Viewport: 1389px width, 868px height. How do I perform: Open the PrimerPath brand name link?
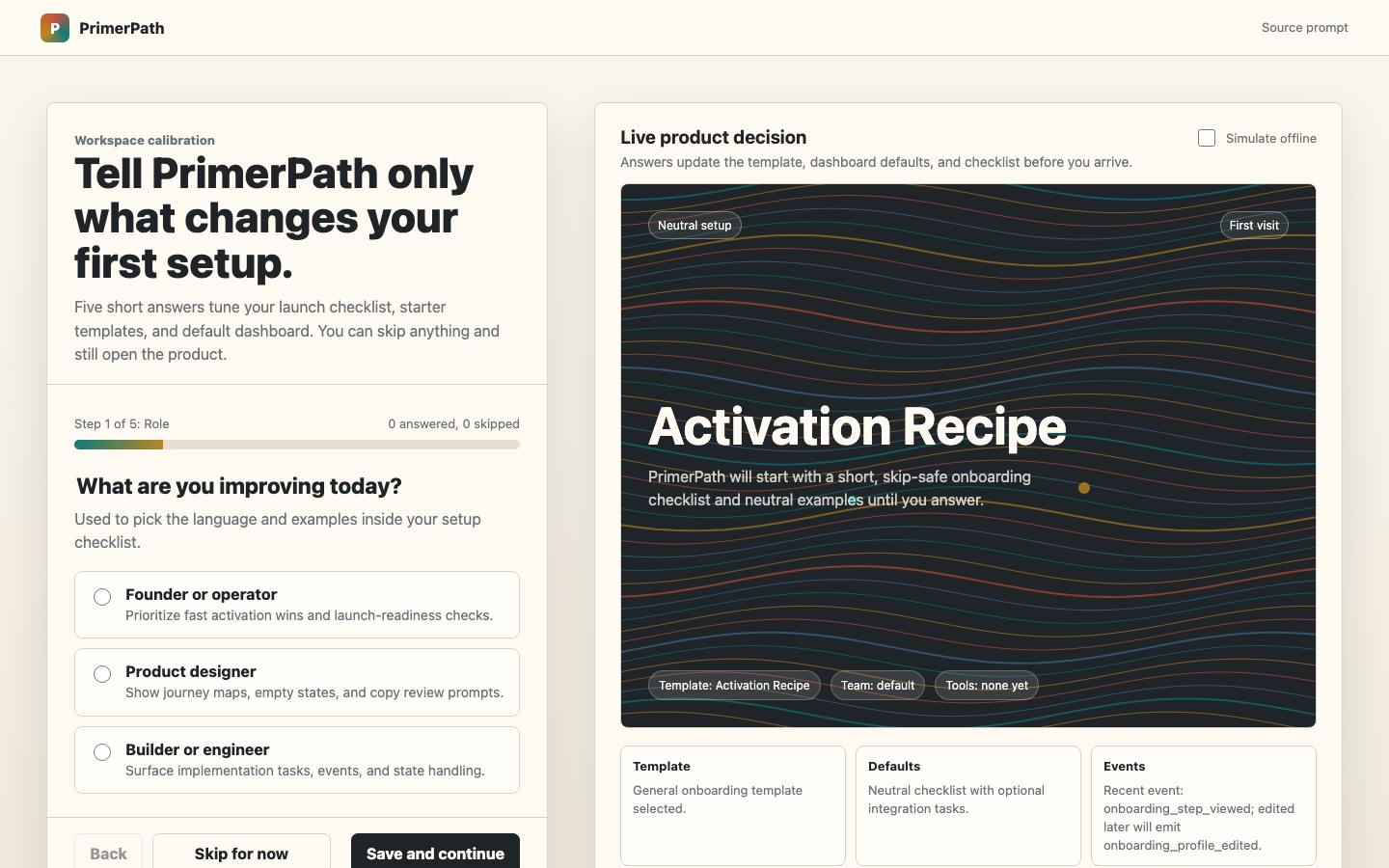pyautogui.click(x=122, y=28)
